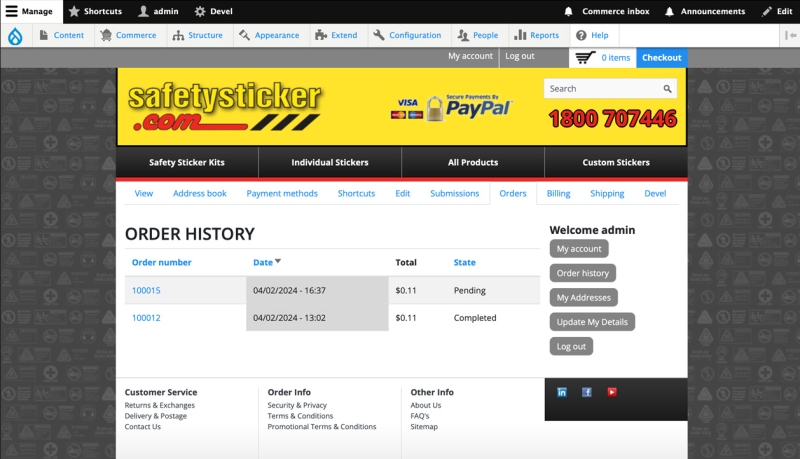This screenshot has height=459, width=800.
Task: Open FAQ's footer link
Action: point(420,416)
